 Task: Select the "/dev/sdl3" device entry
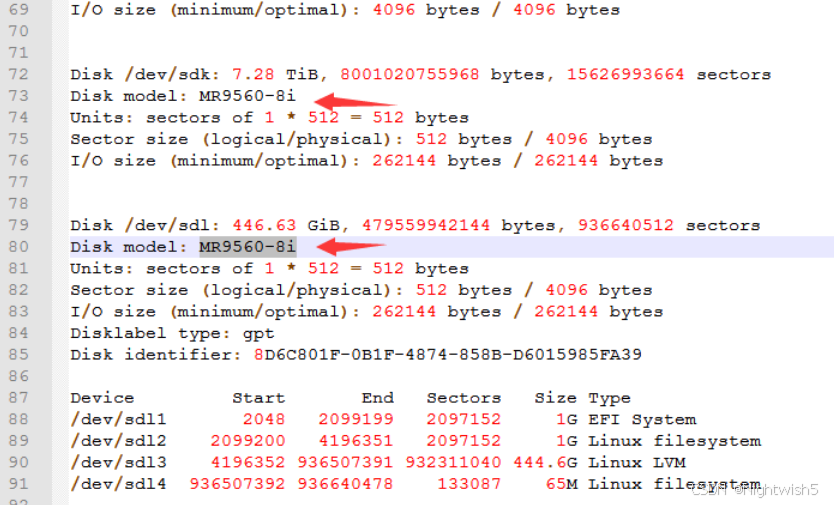coord(118,463)
